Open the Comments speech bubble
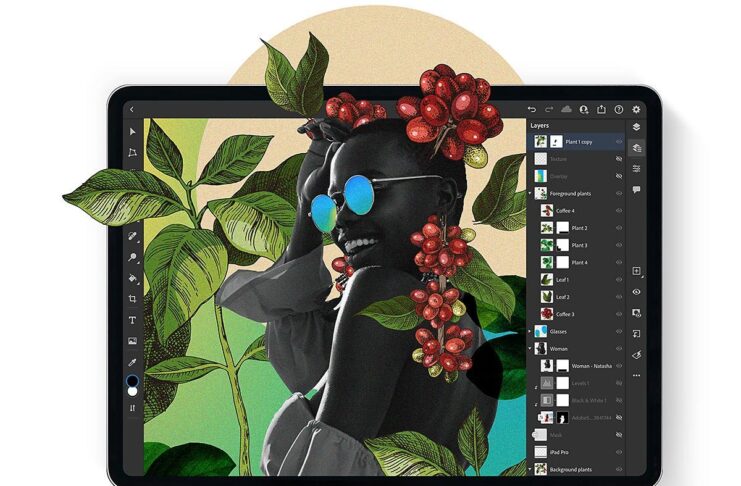741x486 pixels. (x=637, y=190)
